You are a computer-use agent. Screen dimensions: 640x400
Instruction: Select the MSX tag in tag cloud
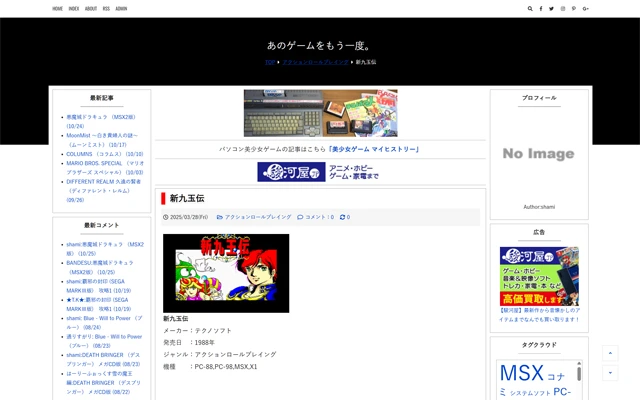pos(521,374)
